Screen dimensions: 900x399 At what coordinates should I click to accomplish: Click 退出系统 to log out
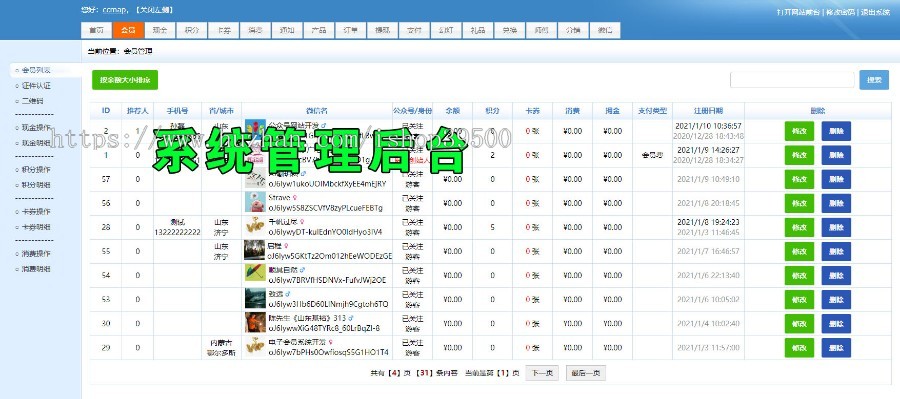(x=875, y=12)
